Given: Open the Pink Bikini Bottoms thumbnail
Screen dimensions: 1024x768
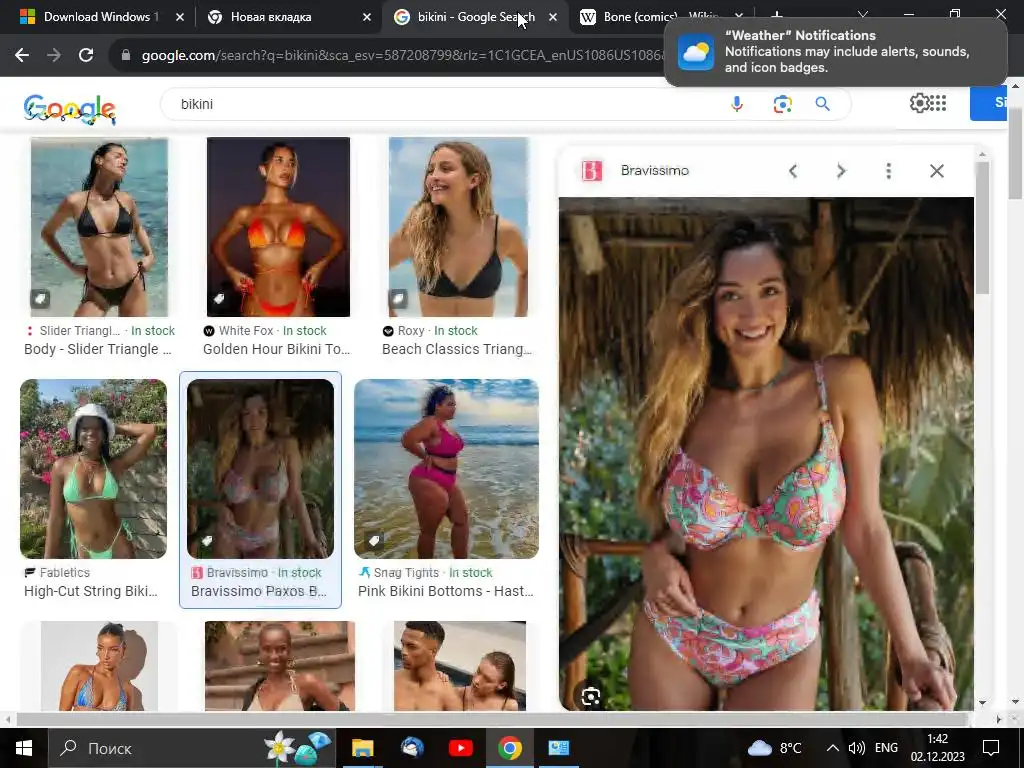Looking at the screenshot, I should click(x=447, y=469).
